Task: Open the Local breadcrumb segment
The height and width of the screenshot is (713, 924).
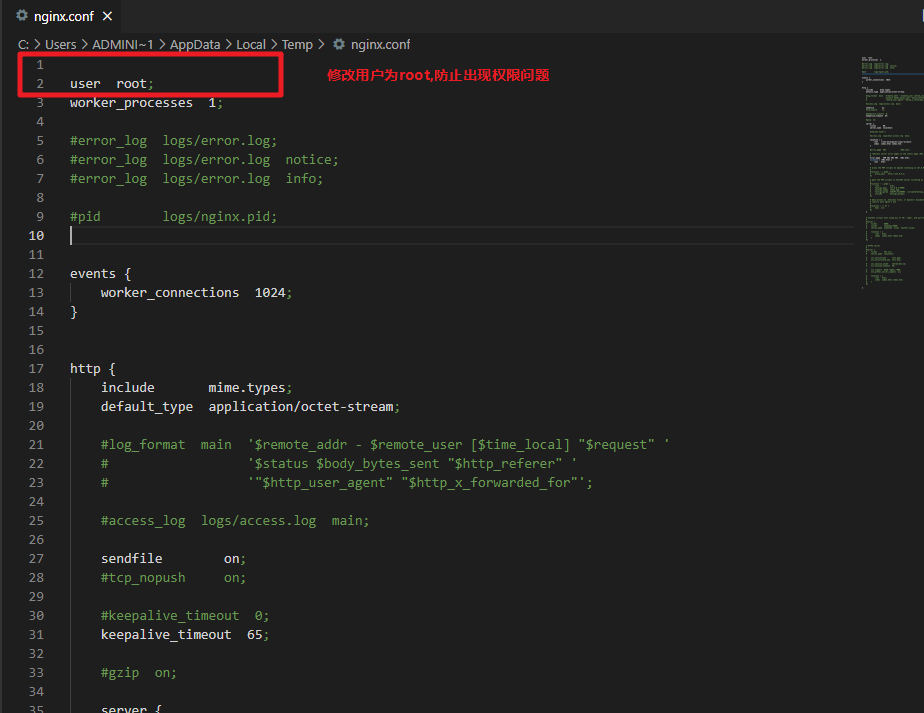Action: click(251, 45)
